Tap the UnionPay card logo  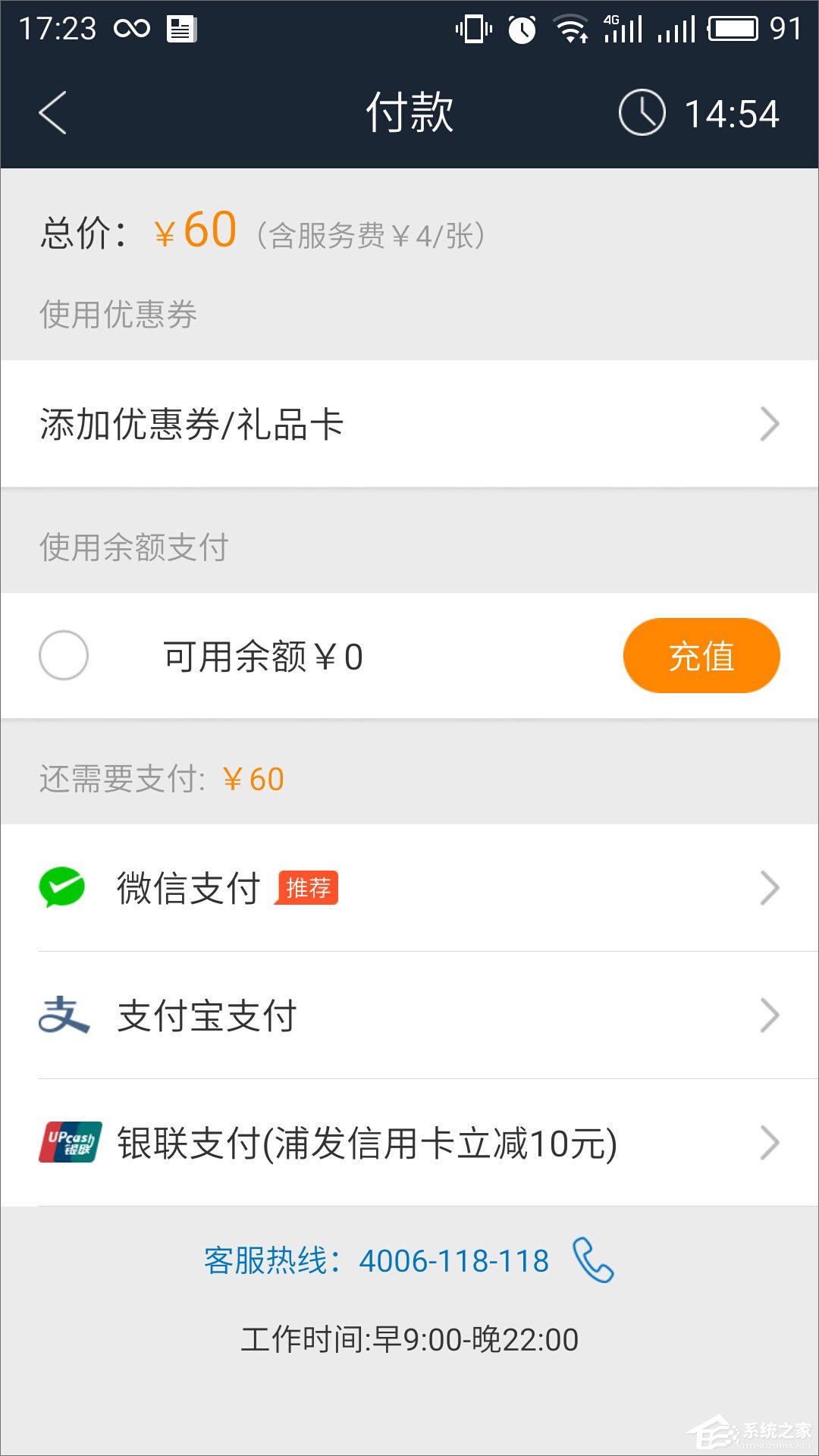[x=71, y=1142]
